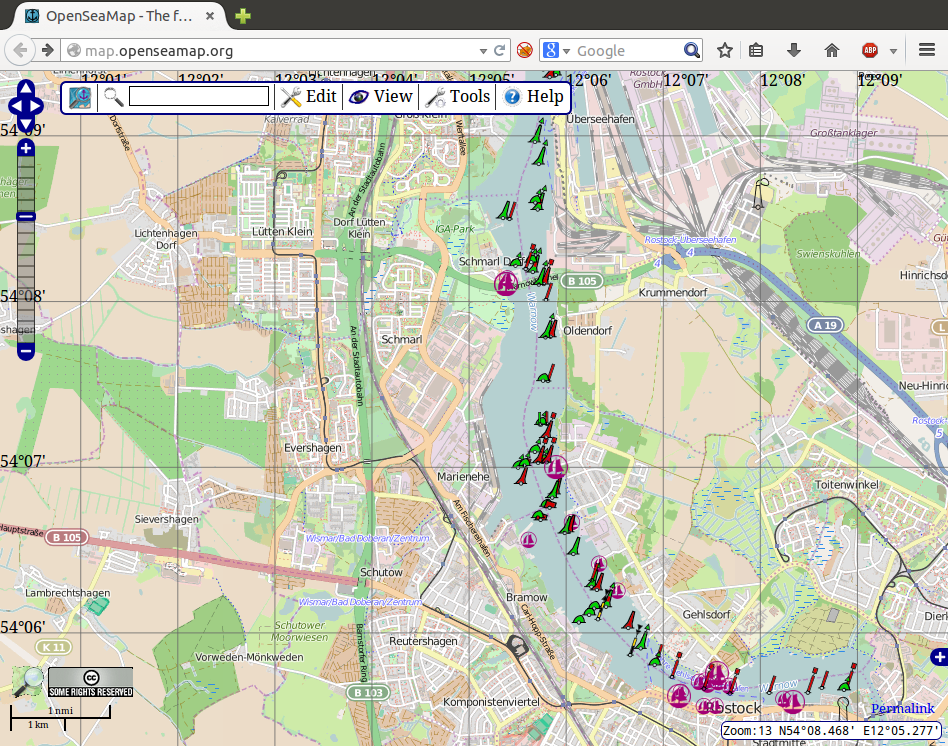Click the magnifier icon beside the map search box
The image size is (948, 746).
(113, 97)
